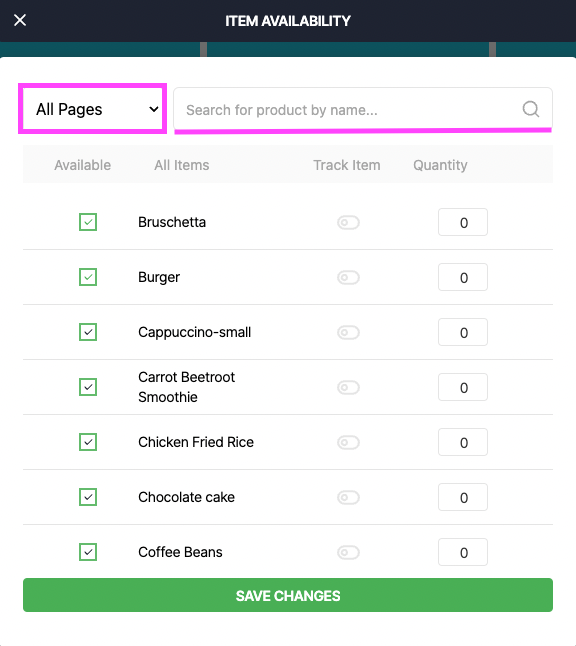Uncheck availability for Bruschetta
This screenshot has height=646, width=576.
click(88, 222)
